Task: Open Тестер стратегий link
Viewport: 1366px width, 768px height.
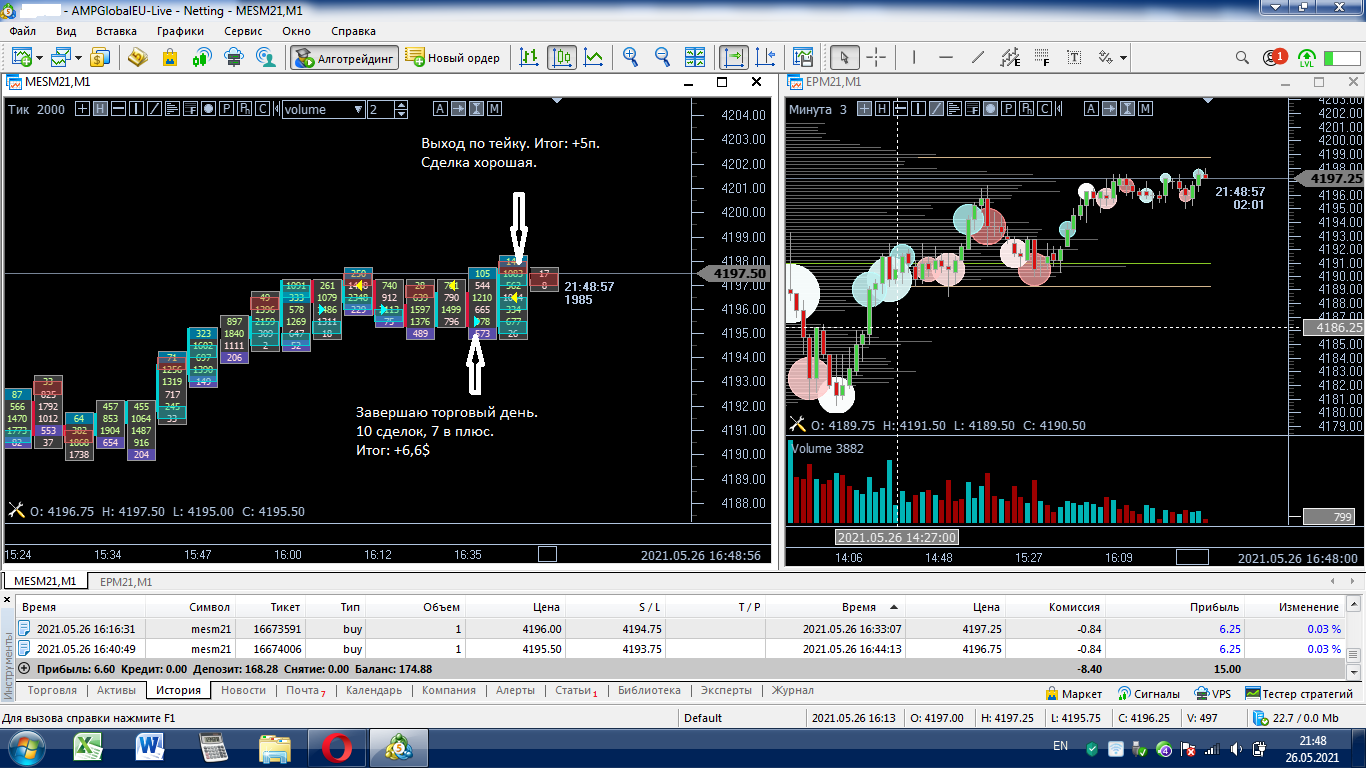Action: 1299,693
